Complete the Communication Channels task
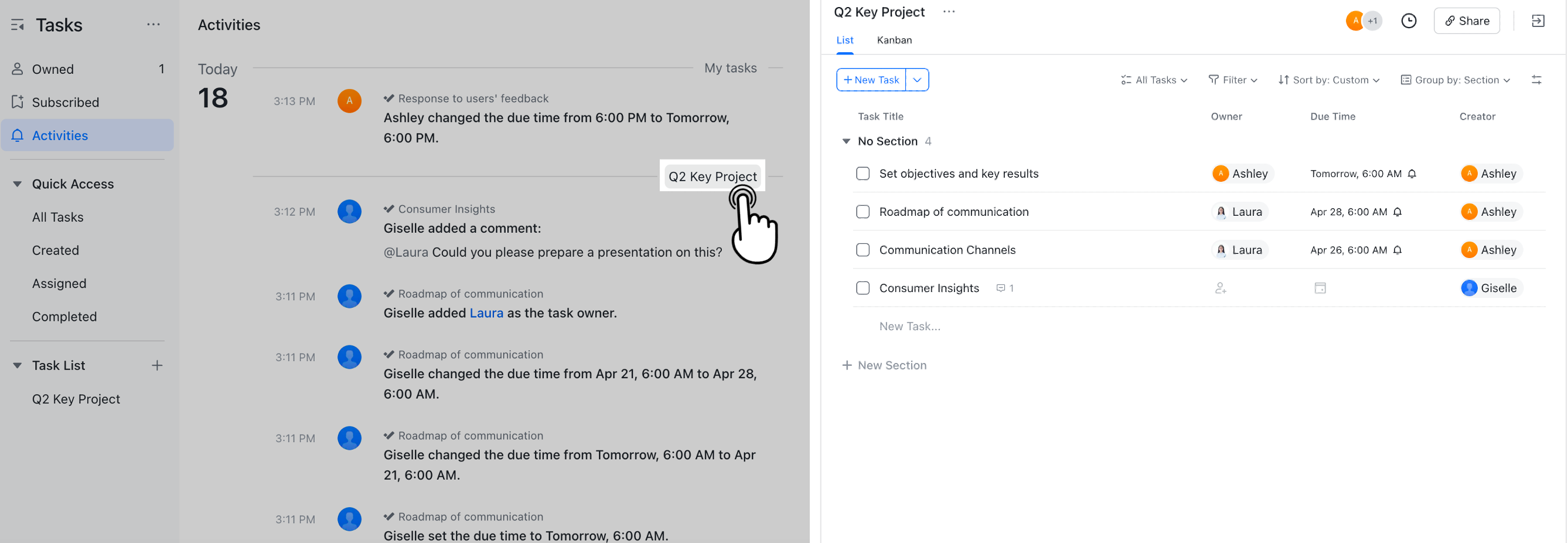 863,250
